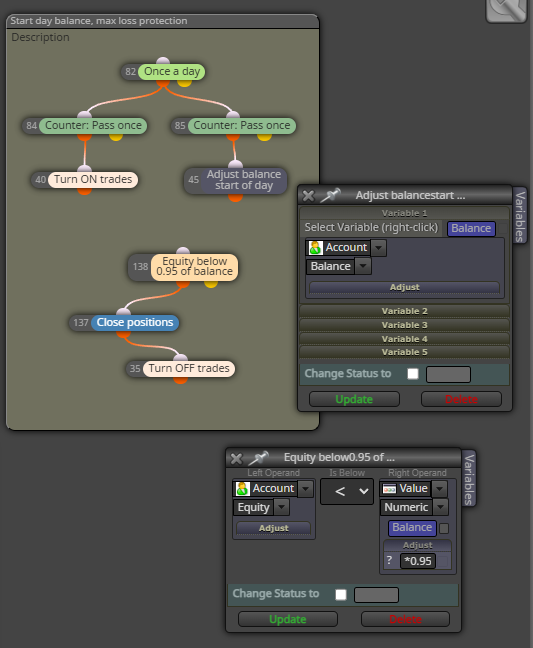This screenshot has height=648, width=533.
Task: Click the Value icon in Right Operand
Action: [x=389, y=489]
